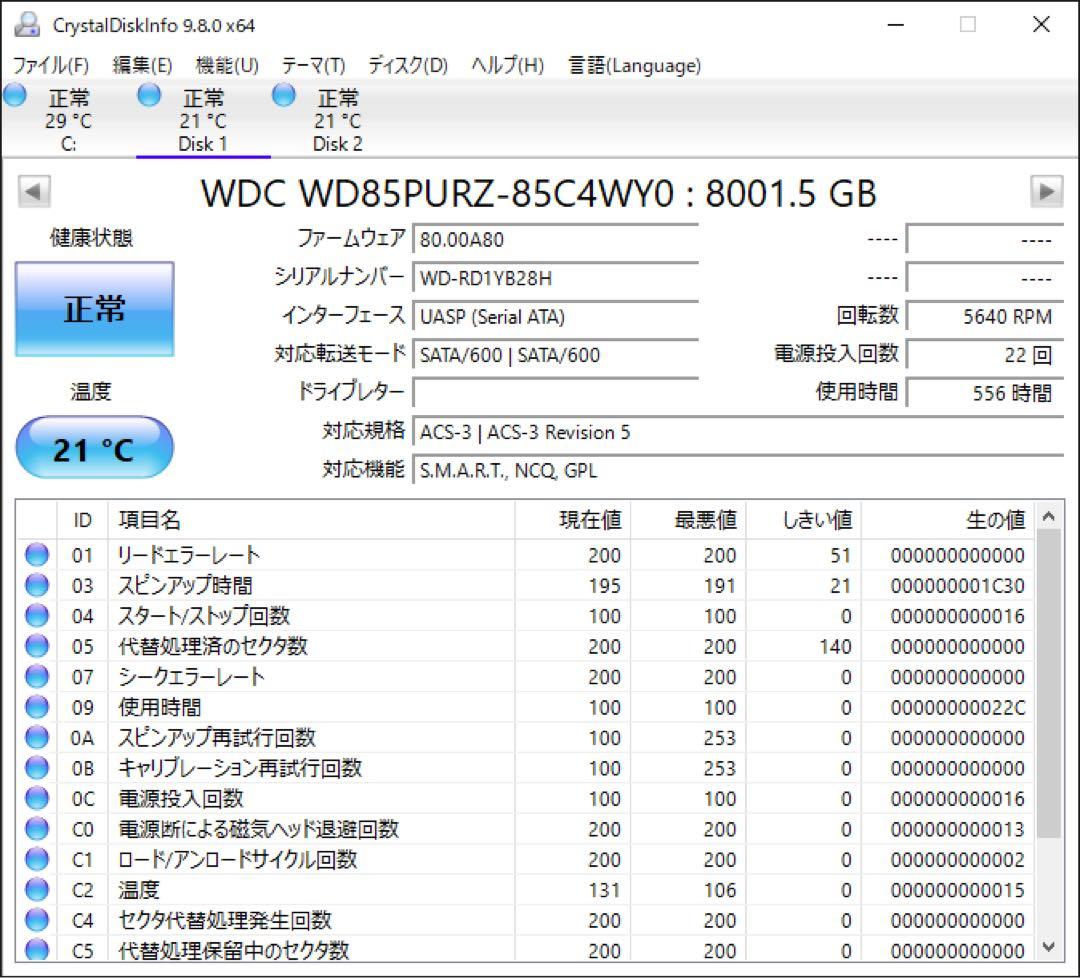Click the 現在値 column header
The width and height of the screenshot is (1080, 978).
[x=573, y=520]
